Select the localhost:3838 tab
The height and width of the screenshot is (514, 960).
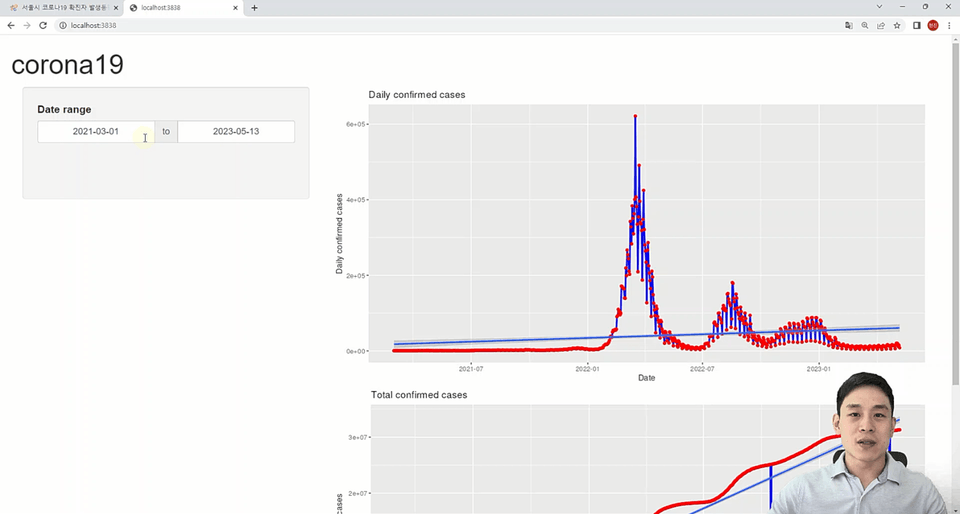[184, 8]
